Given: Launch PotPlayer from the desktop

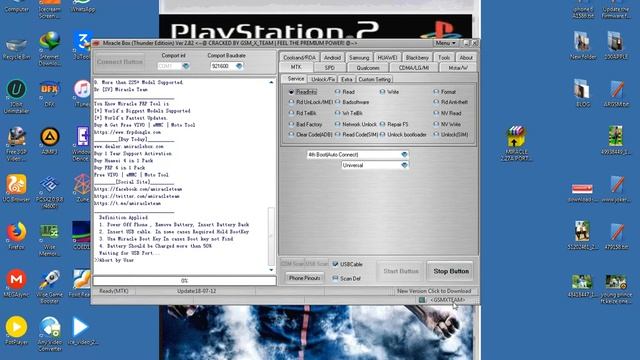Looking at the screenshot, I should 16,331.
